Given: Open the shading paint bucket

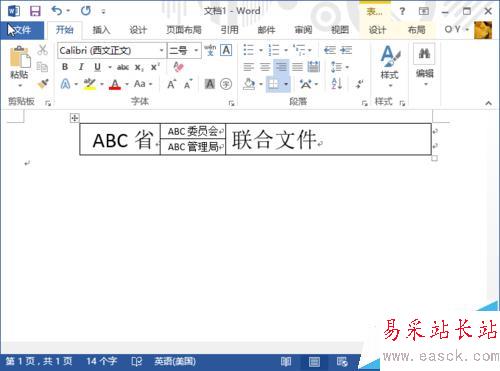Looking at the screenshot, I should tap(249, 84).
